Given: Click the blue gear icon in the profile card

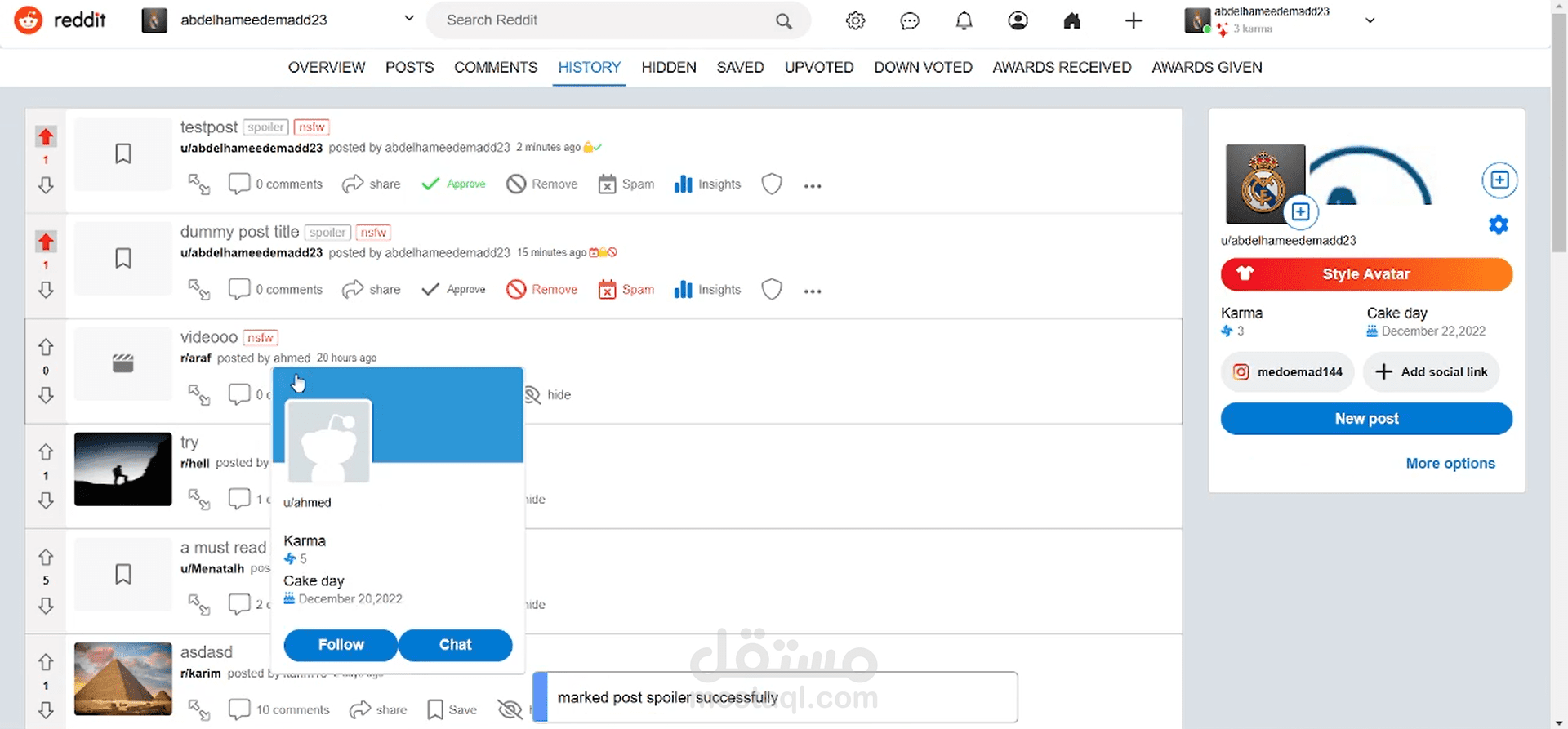Looking at the screenshot, I should [x=1499, y=224].
